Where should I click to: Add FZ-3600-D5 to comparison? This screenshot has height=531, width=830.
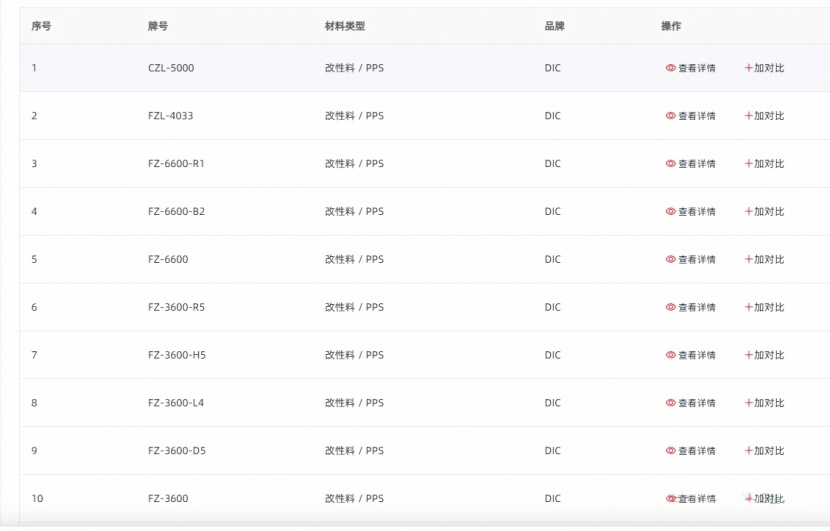[x=764, y=451]
